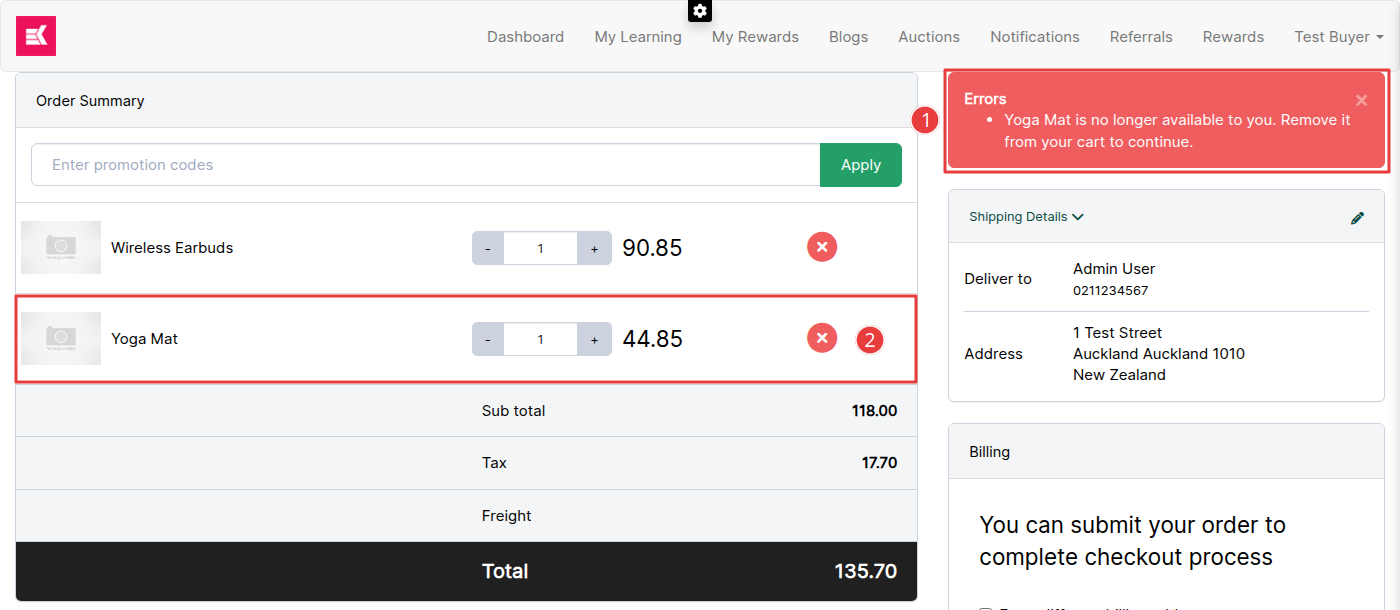Open My Learning page
The image size is (1400, 610).
tap(638, 37)
